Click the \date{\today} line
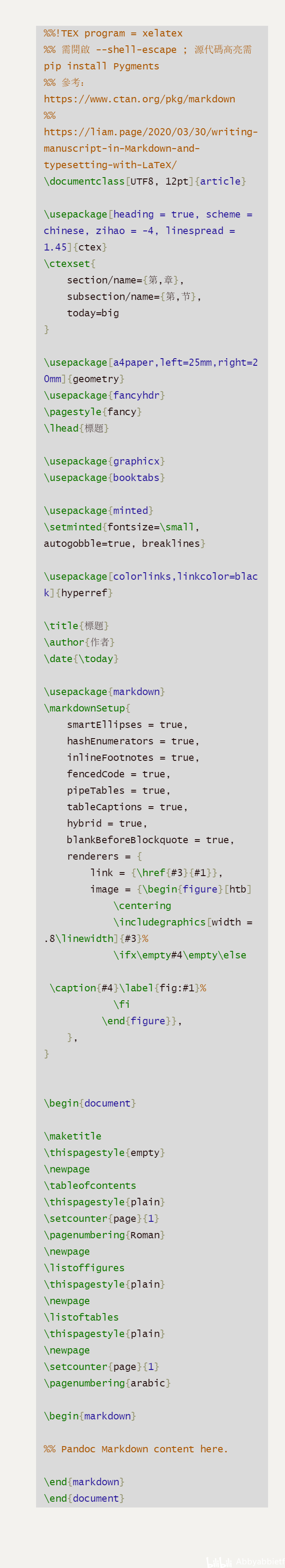 (81, 658)
